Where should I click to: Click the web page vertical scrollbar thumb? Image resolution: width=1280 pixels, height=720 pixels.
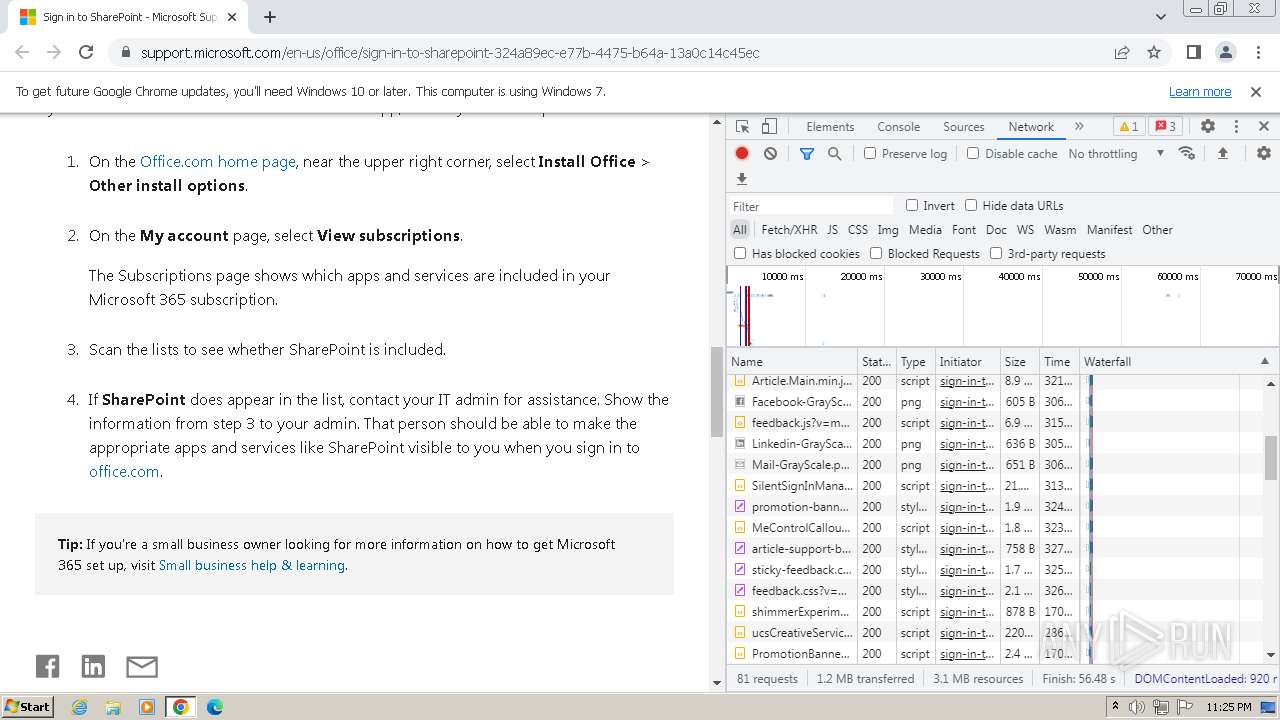click(716, 392)
